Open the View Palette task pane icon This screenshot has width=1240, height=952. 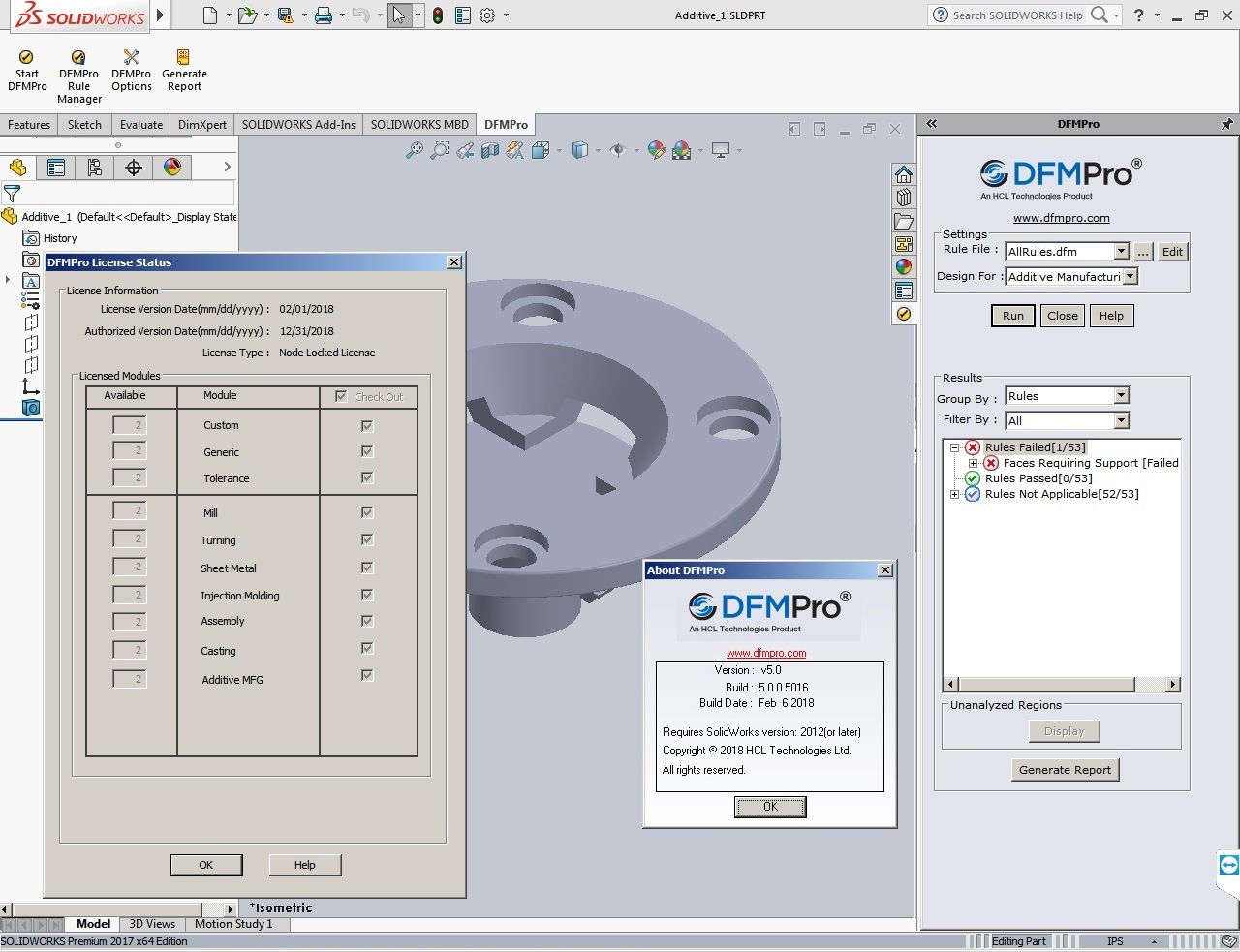pyautogui.click(x=904, y=244)
